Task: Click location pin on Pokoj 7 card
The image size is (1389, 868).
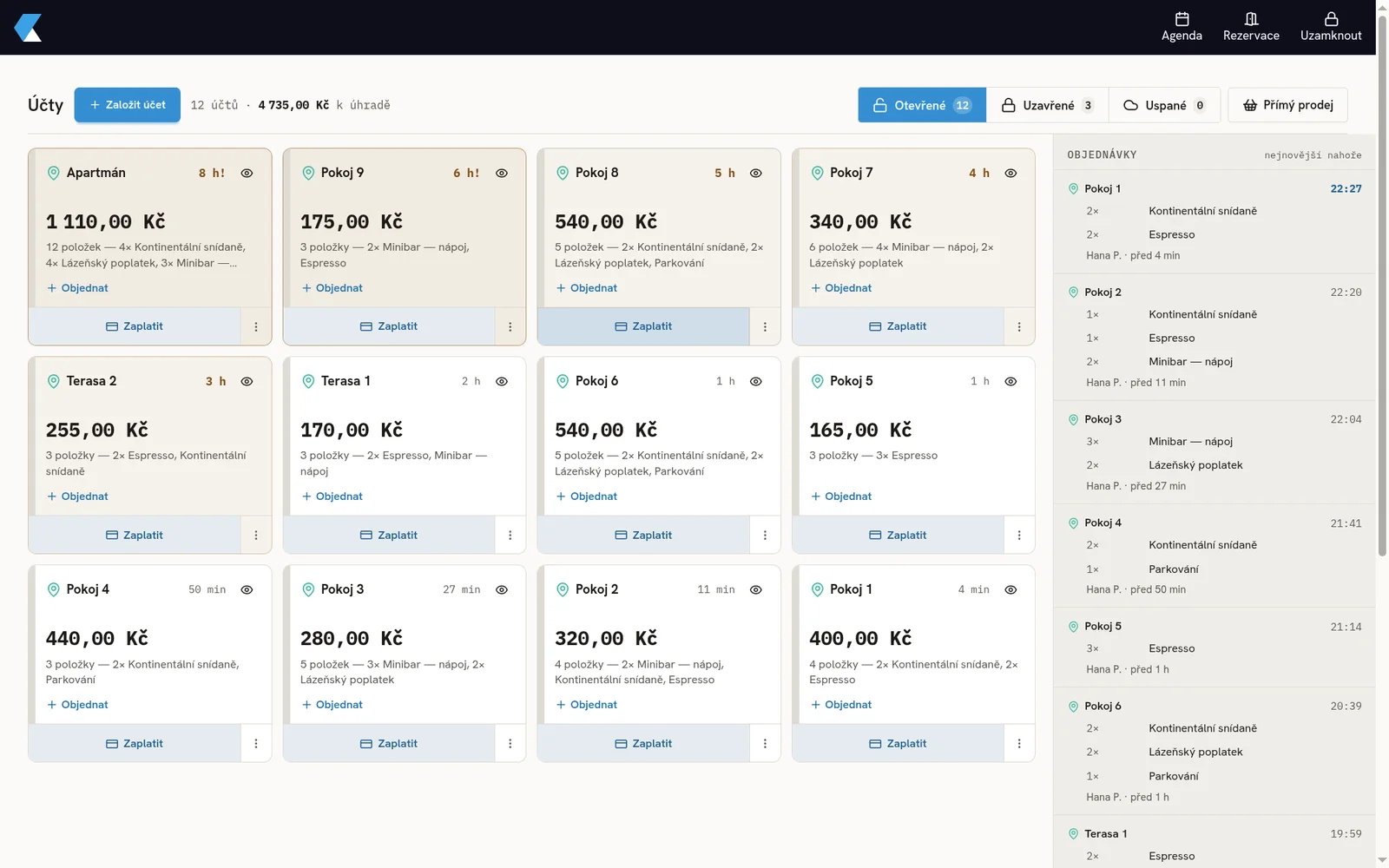Action: click(817, 173)
